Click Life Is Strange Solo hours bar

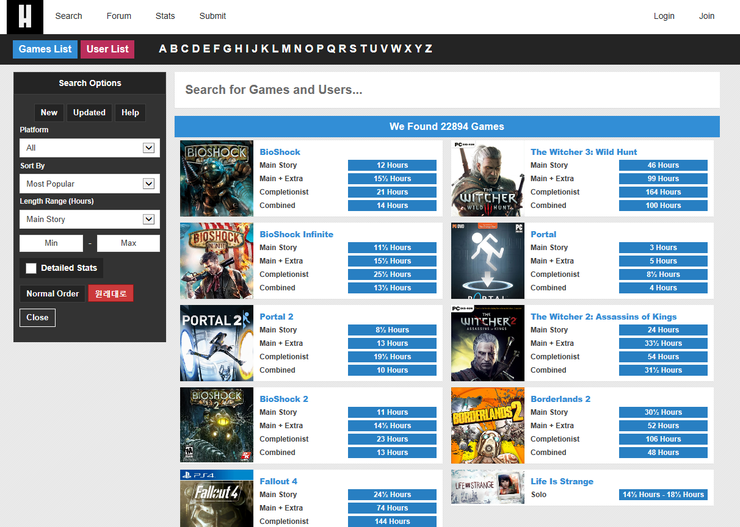pos(663,494)
